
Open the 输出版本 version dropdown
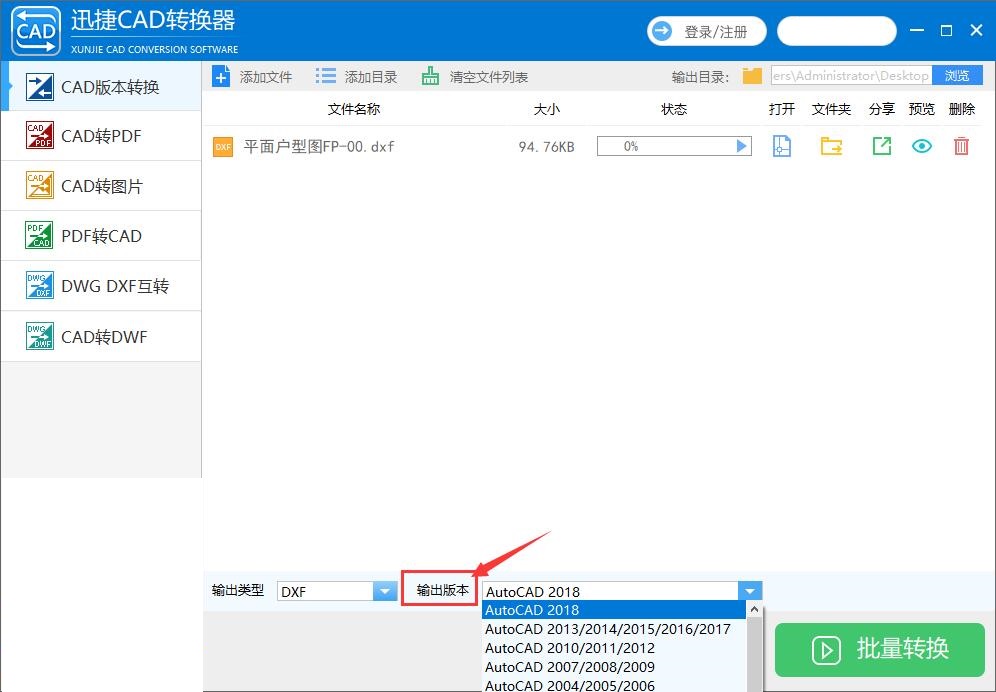click(x=748, y=590)
